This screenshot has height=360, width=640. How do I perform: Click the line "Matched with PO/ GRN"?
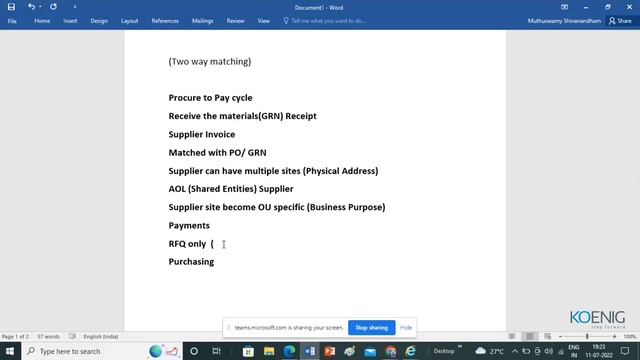pyautogui.click(x=217, y=153)
